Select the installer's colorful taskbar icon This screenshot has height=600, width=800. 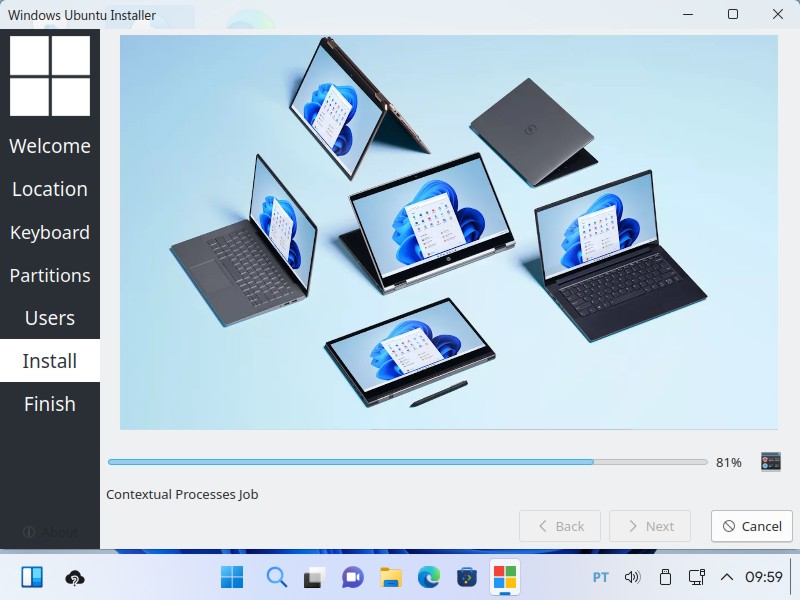click(505, 578)
